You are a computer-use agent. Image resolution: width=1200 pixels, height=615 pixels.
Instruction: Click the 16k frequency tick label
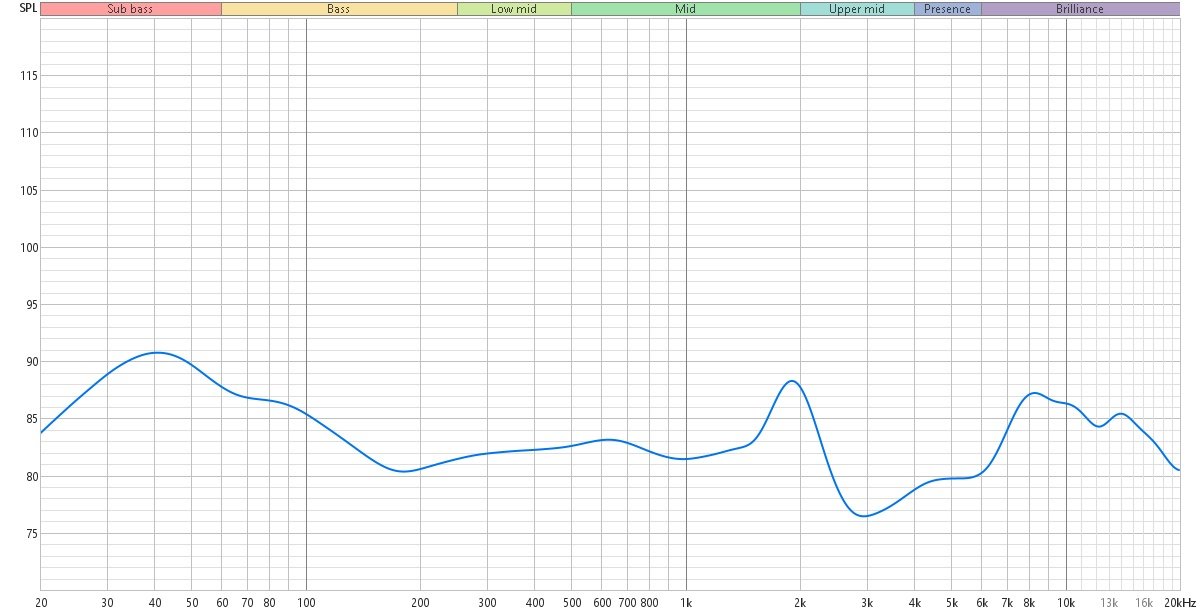click(1143, 603)
